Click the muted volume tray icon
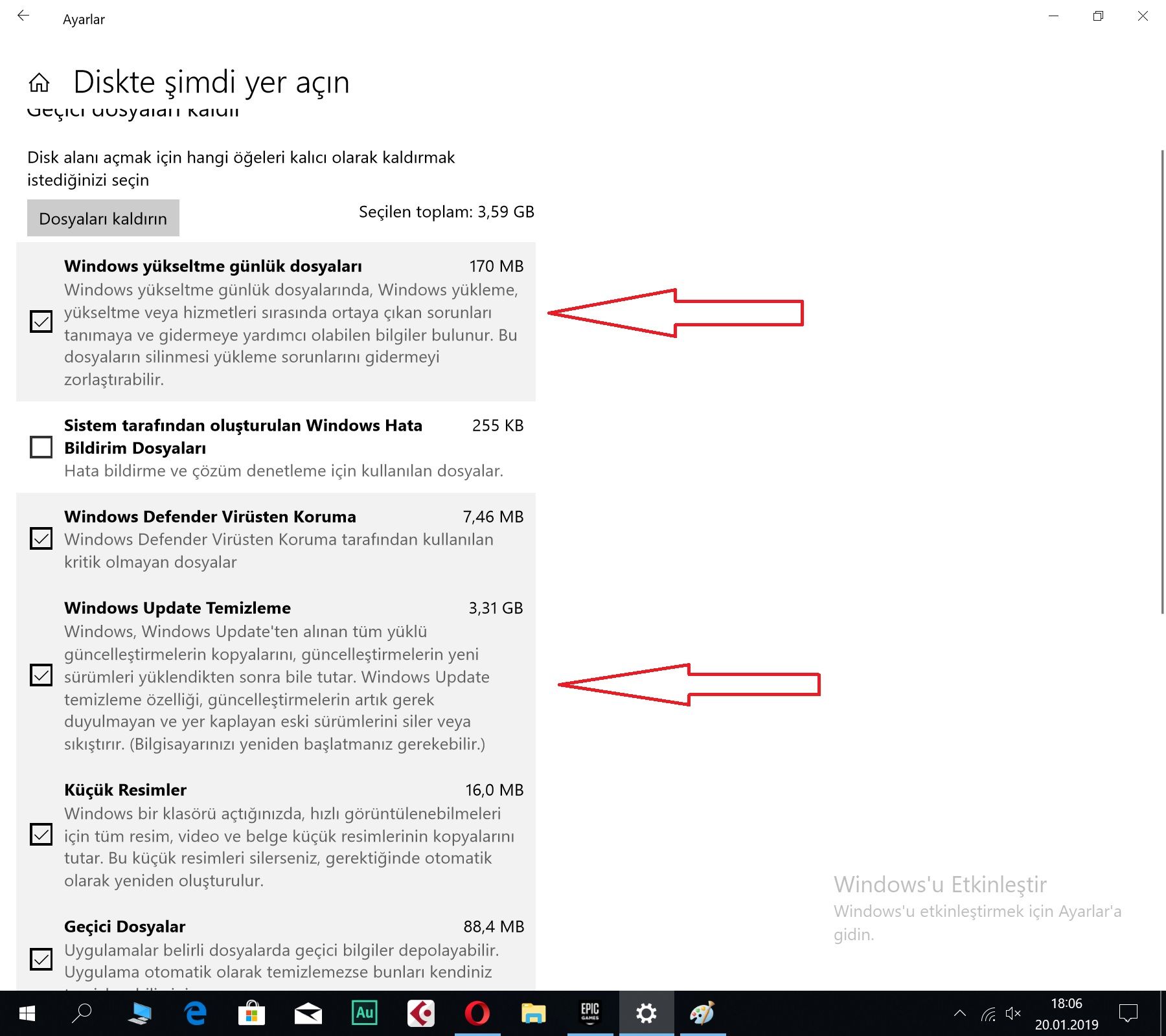The height and width of the screenshot is (1036, 1166). (x=1013, y=1014)
